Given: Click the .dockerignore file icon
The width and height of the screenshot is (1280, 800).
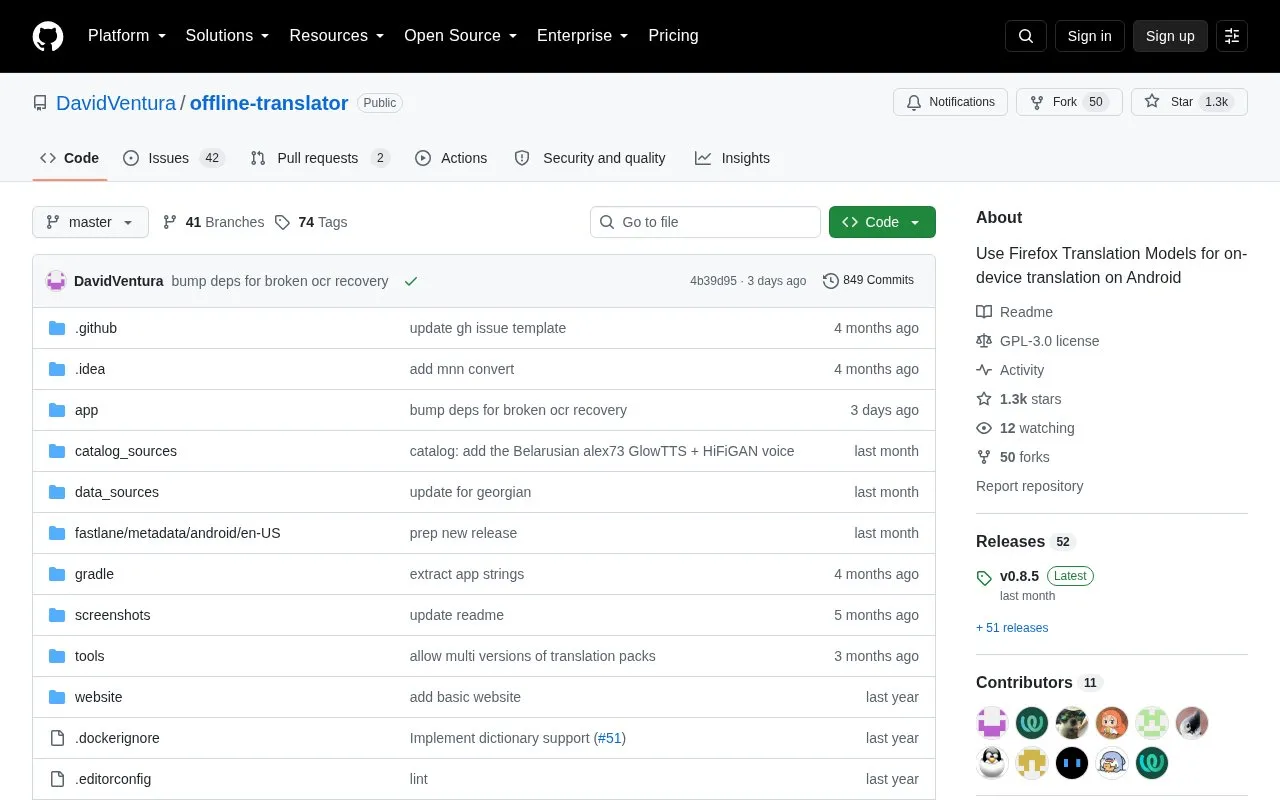Looking at the screenshot, I should pos(57,738).
